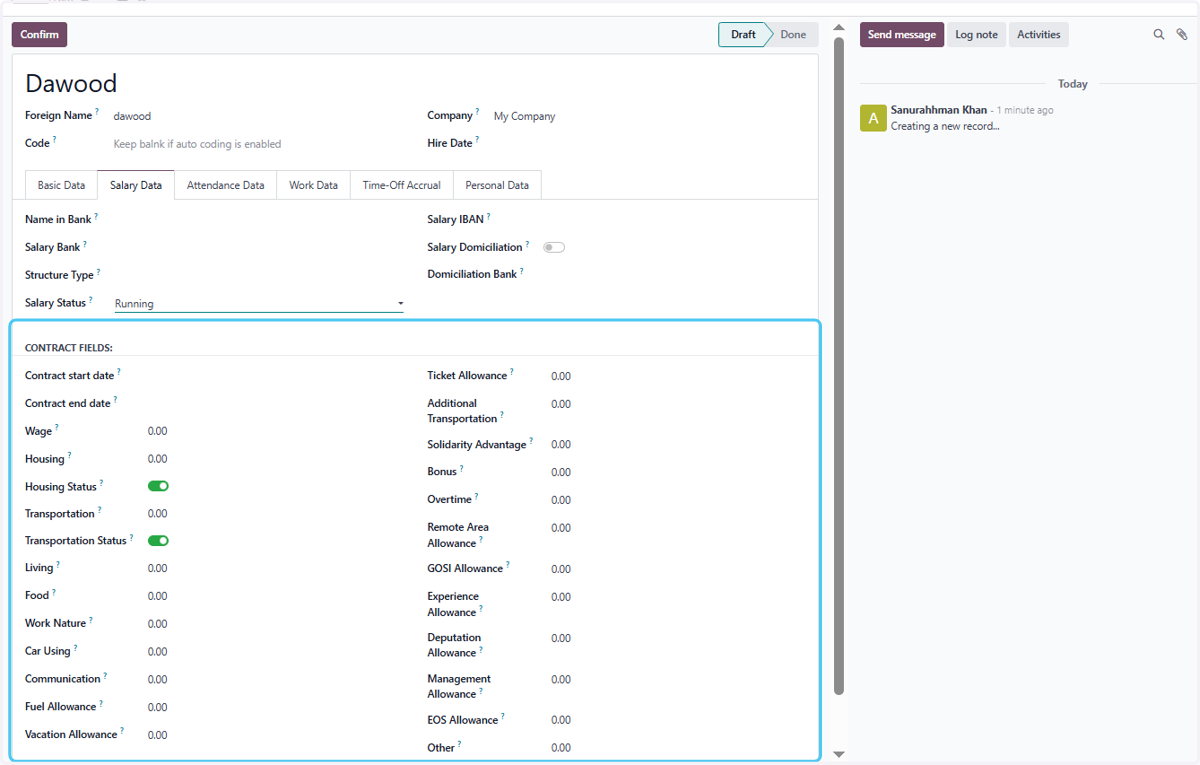Click help question mark beside Hire Date
The height and width of the screenshot is (765, 1200).
477,140
